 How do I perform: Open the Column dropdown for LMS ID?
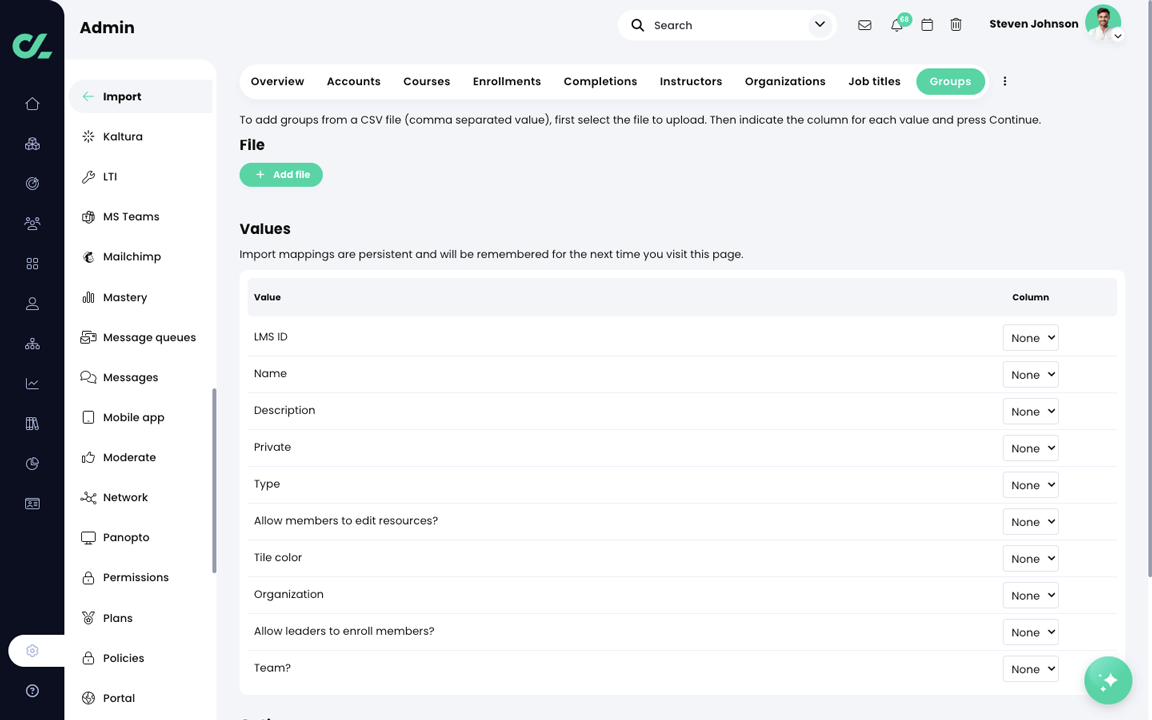[x=1030, y=337]
